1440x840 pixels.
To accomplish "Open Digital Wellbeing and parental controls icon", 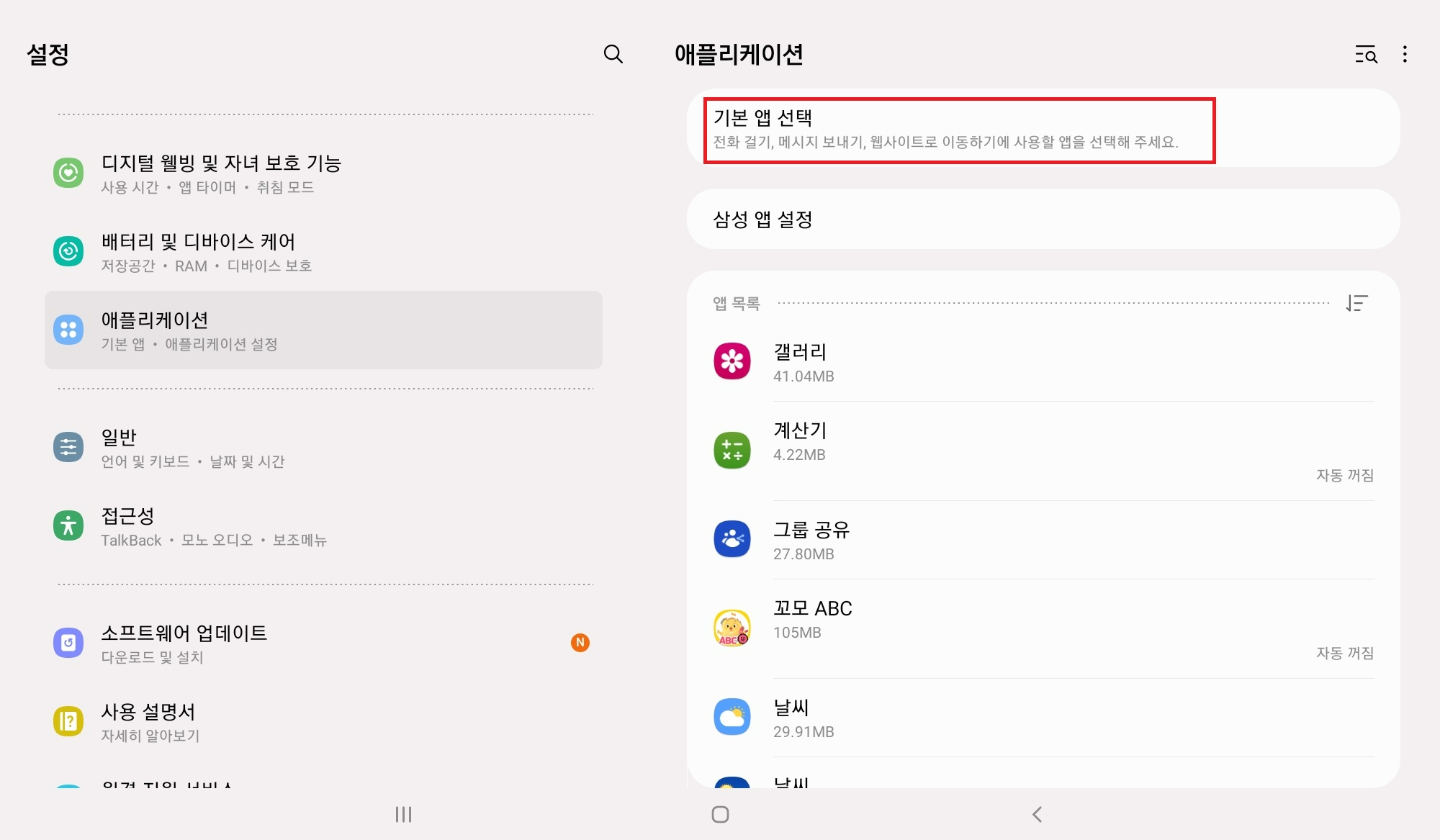I will (68, 173).
